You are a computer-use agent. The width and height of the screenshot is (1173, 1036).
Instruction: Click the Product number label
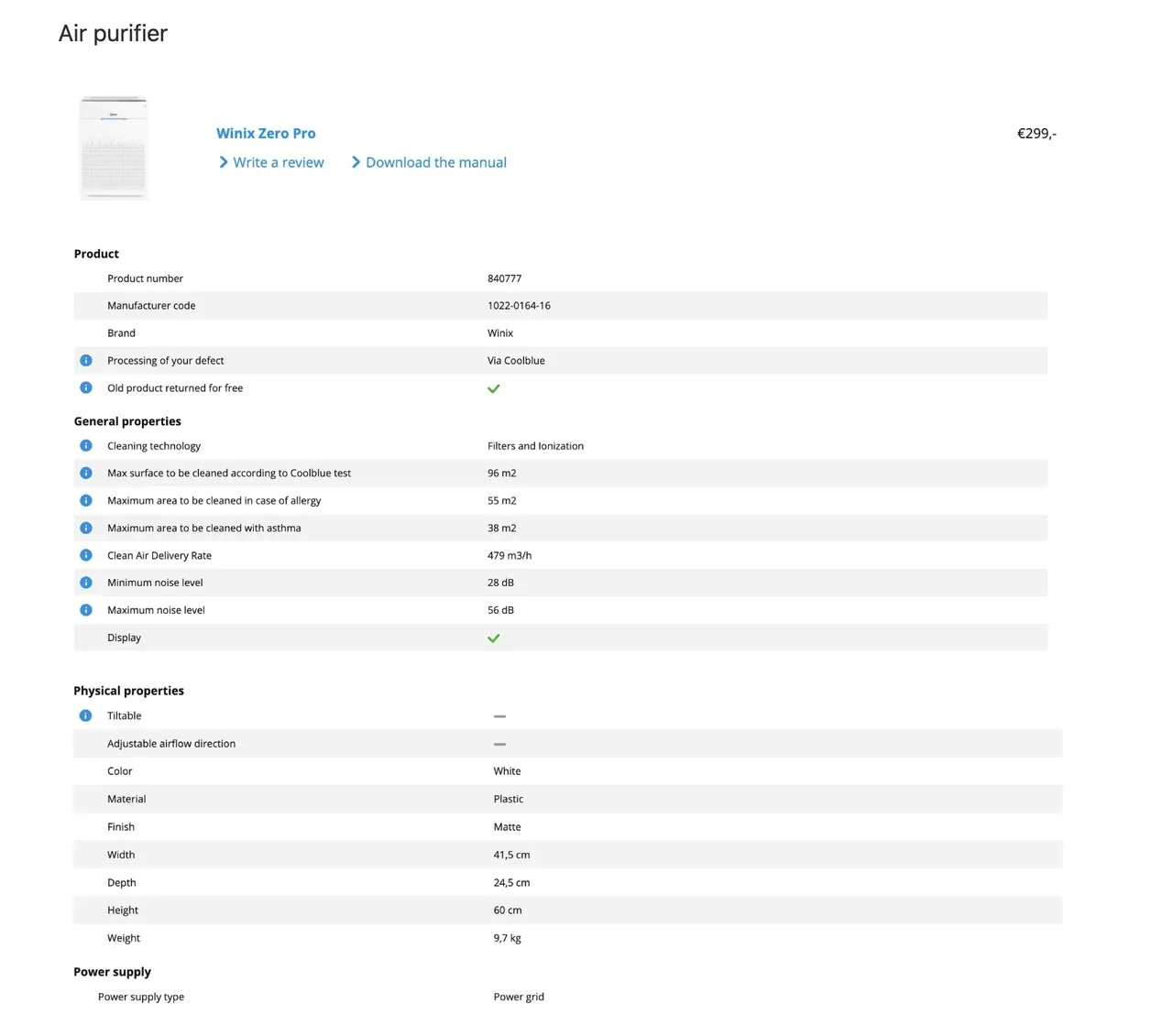[146, 278]
